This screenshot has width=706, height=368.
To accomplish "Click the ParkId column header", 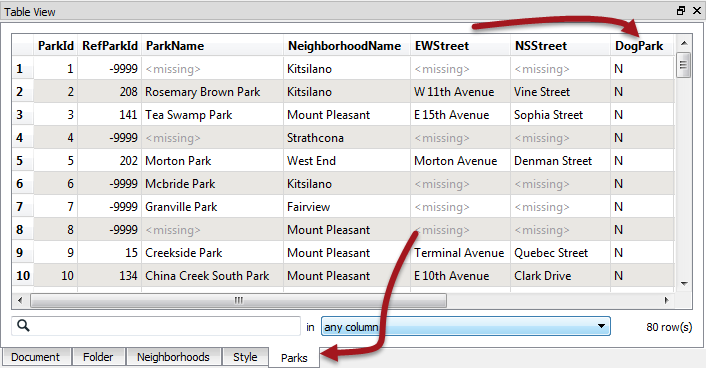I will (55, 45).
